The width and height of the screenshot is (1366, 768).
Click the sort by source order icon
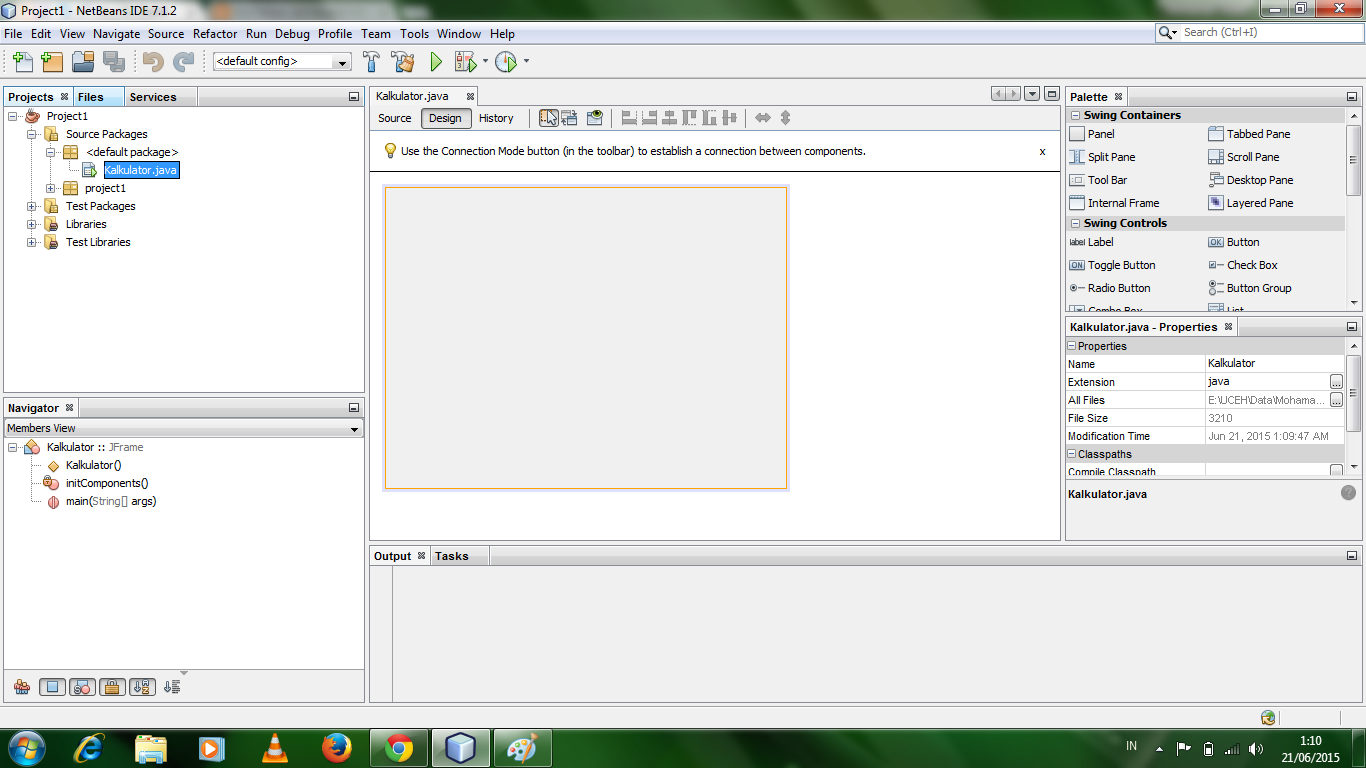[172, 687]
